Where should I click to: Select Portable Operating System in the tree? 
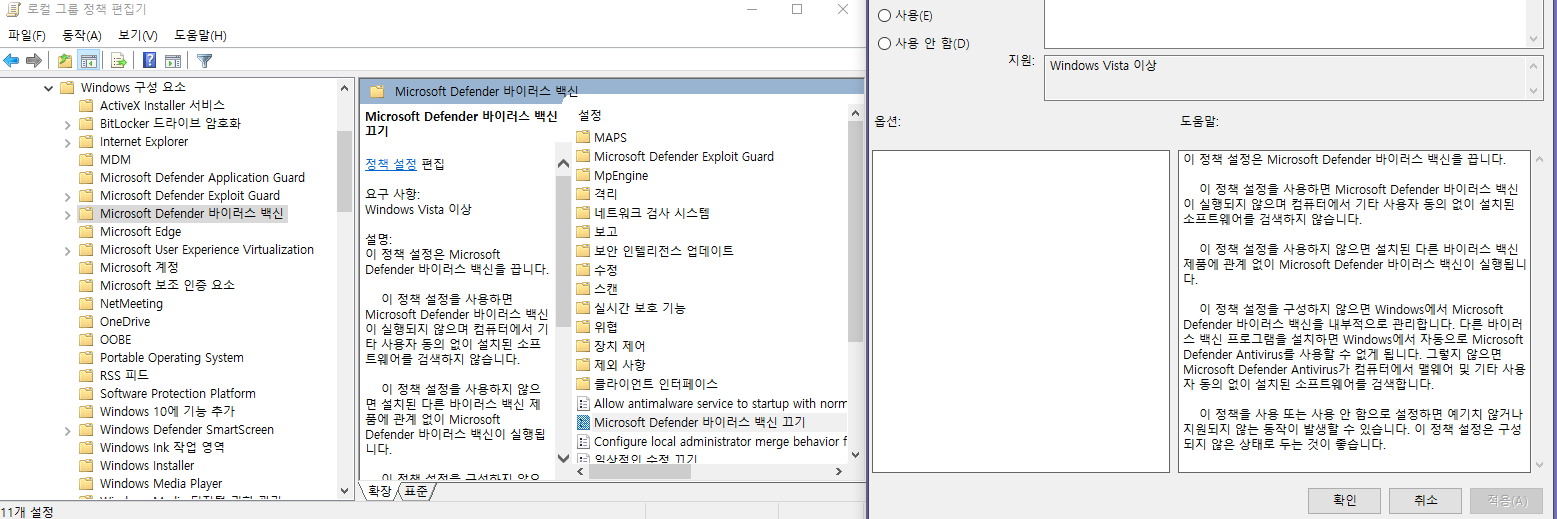pos(171,357)
